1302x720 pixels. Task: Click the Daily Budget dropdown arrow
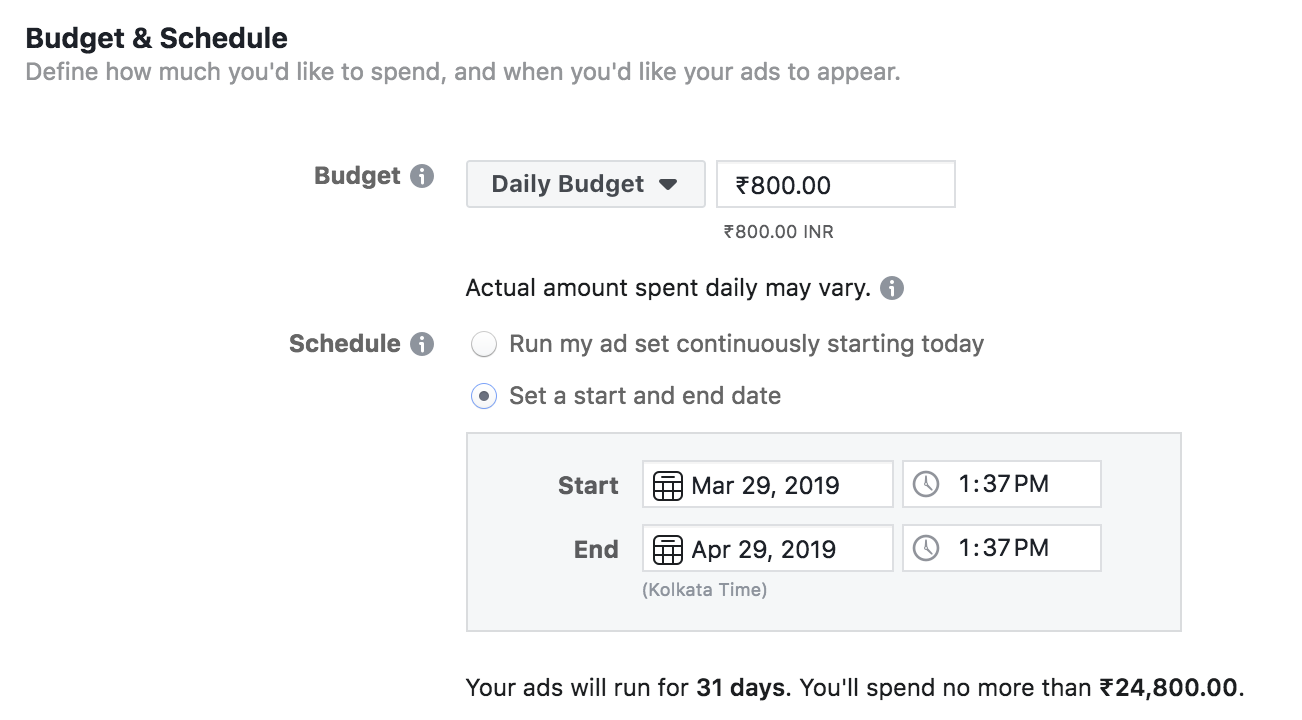(668, 185)
